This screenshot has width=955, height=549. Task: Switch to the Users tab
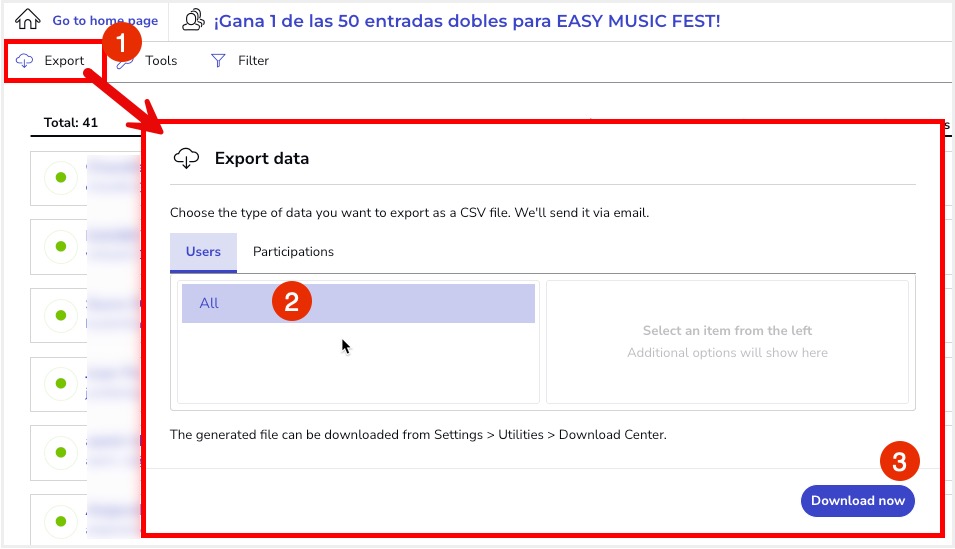(203, 252)
